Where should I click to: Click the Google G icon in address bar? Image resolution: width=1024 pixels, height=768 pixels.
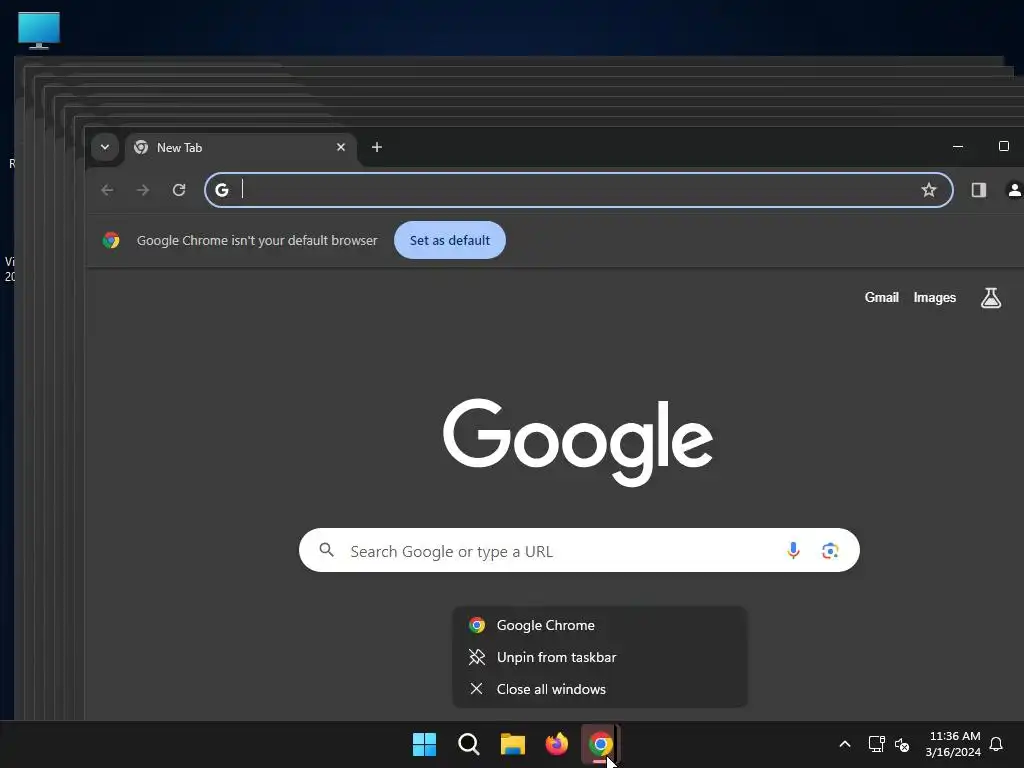(222, 190)
